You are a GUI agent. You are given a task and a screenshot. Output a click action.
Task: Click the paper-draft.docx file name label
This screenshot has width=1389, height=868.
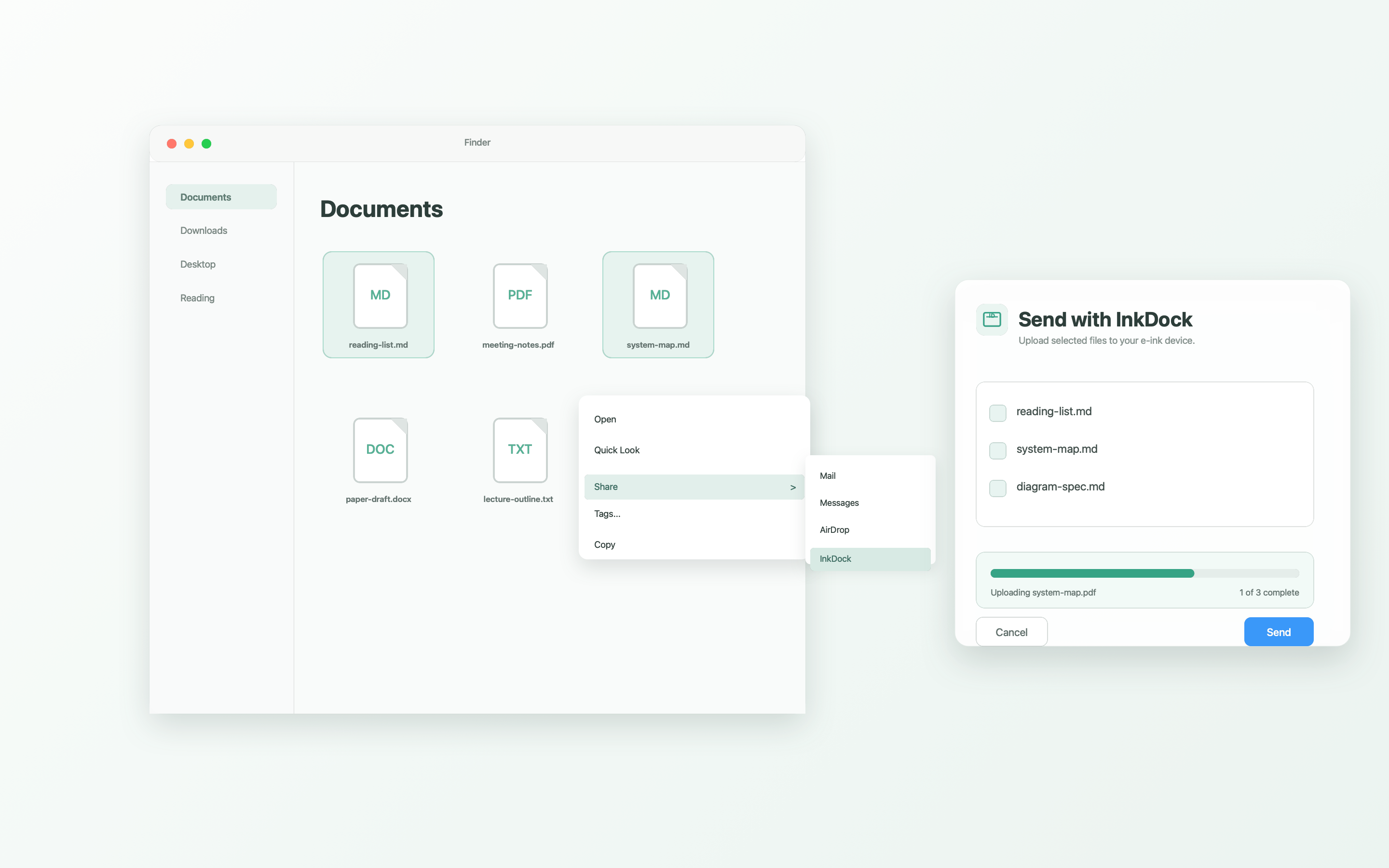pyautogui.click(x=378, y=500)
